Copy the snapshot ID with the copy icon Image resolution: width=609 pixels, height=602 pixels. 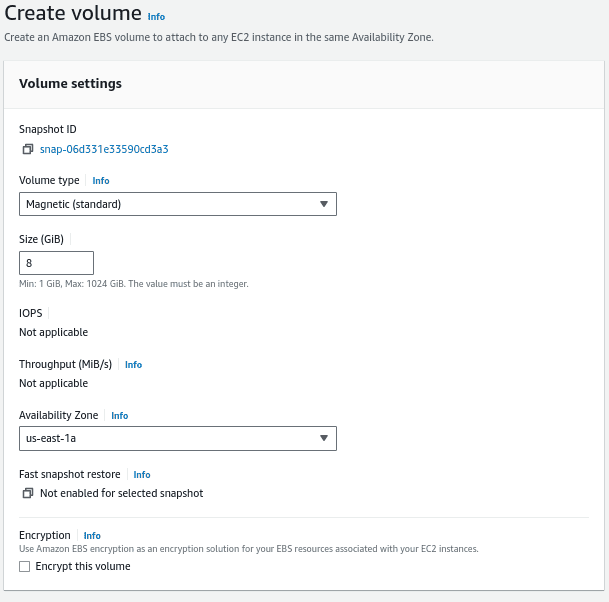pyautogui.click(x=28, y=149)
